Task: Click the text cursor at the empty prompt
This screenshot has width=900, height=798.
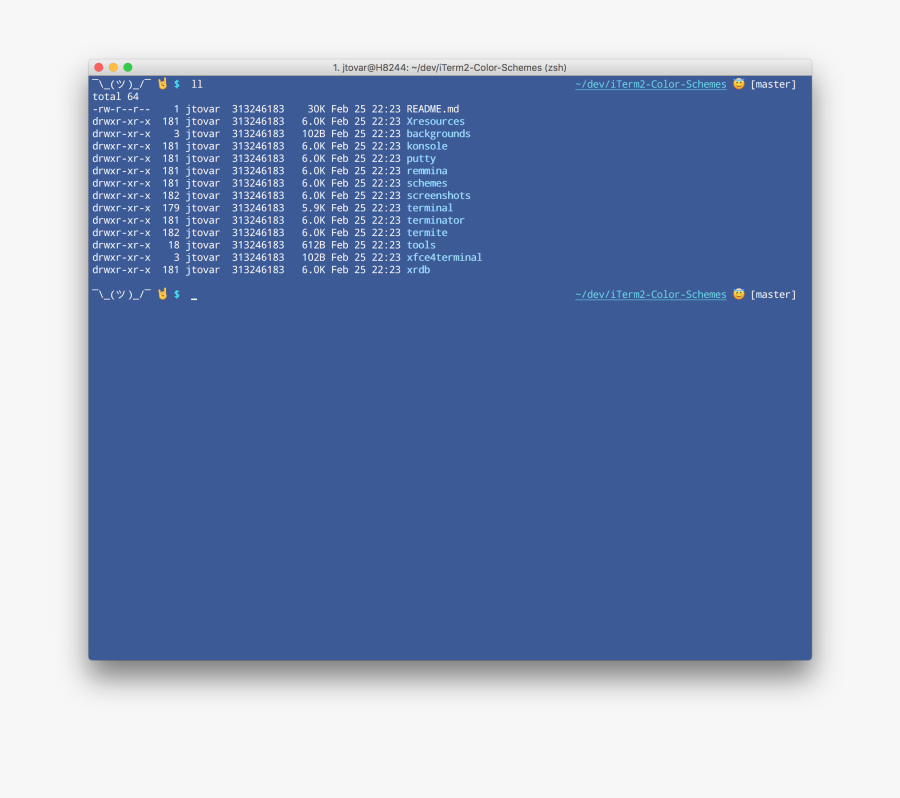Action: [x=194, y=296]
